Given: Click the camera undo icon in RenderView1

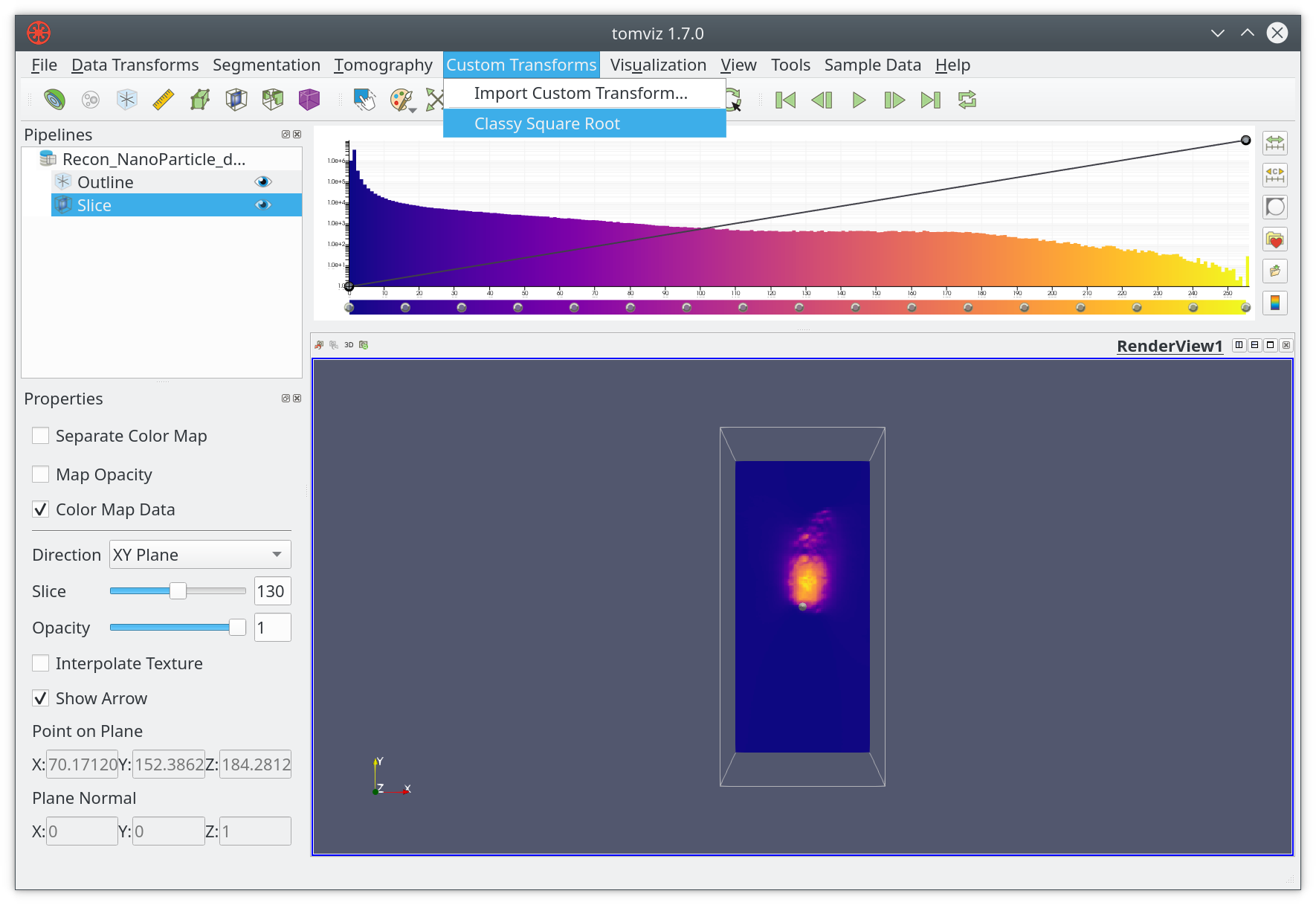Looking at the screenshot, I should pos(319,345).
